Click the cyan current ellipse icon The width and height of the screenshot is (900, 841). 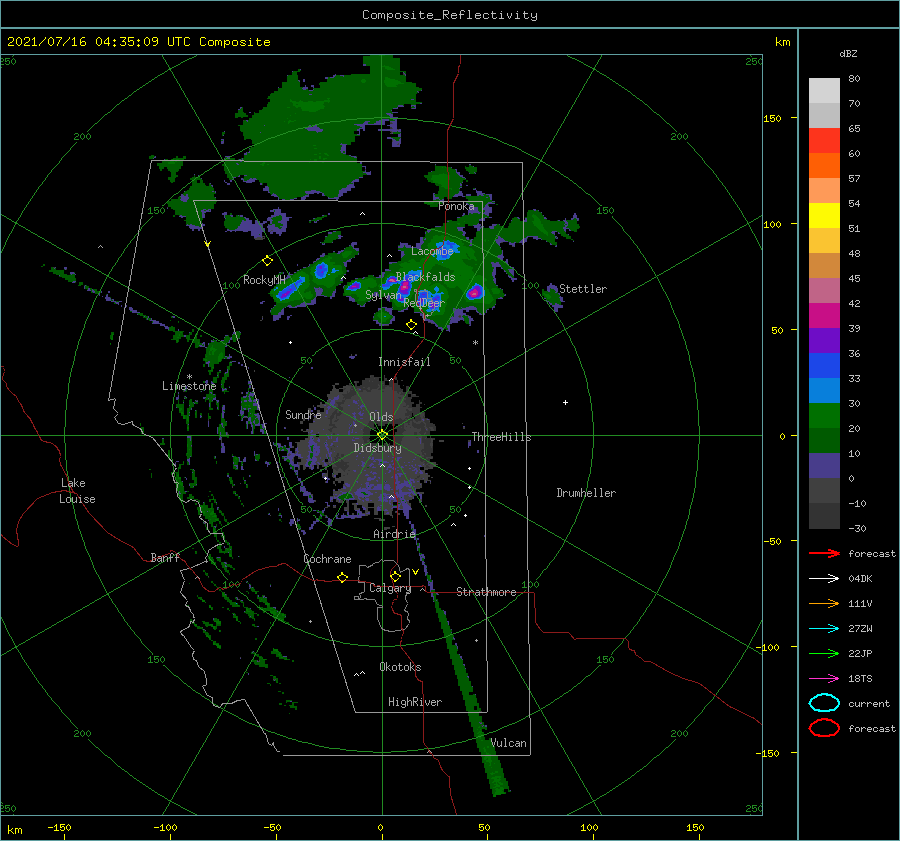pos(824,703)
